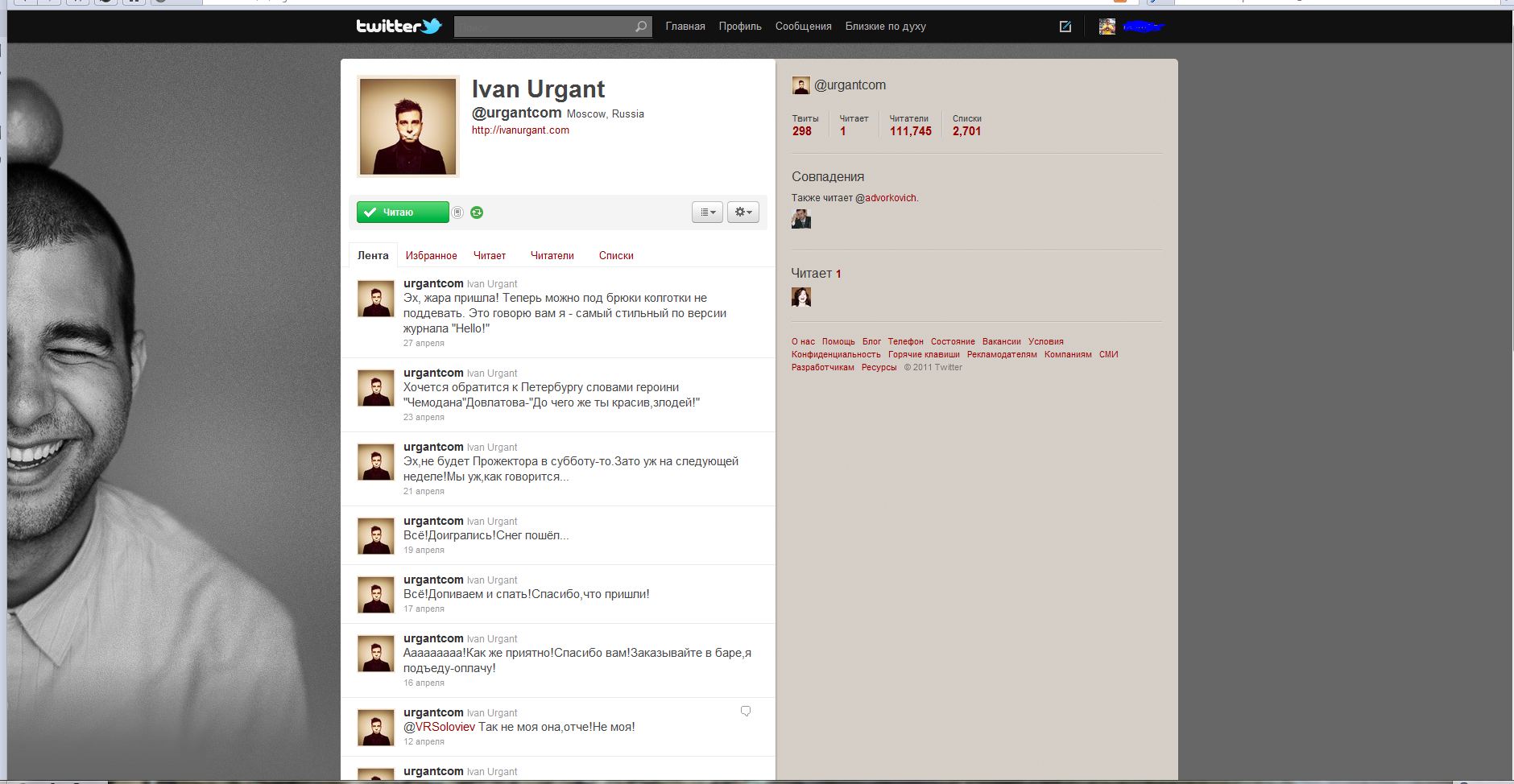Toggle the green Читаю follow button
Viewport: 1514px width, 784px height.
coord(403,213)
